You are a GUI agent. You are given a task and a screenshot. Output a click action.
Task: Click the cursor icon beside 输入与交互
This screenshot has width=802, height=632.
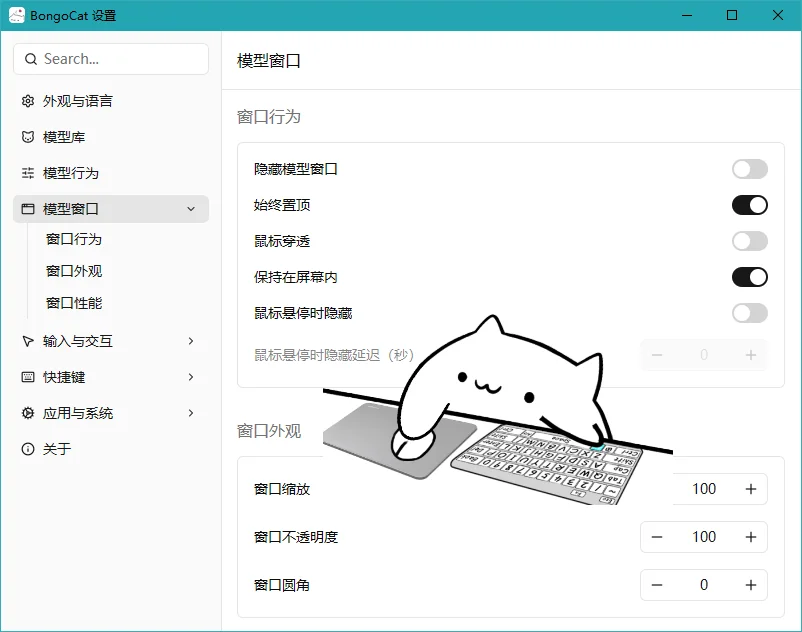28,341
